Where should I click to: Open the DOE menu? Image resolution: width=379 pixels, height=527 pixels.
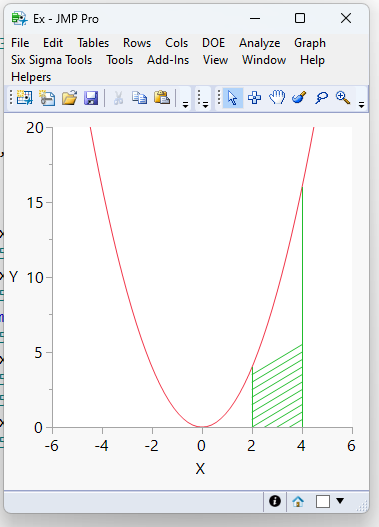coord(213,43)
